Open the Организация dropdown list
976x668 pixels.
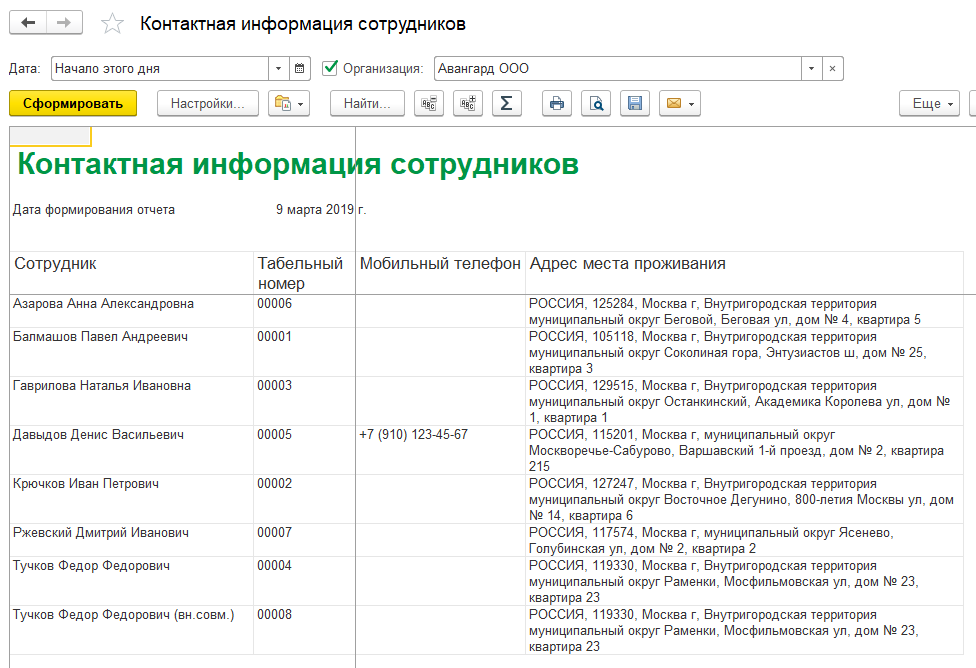(x=810, y=69)
